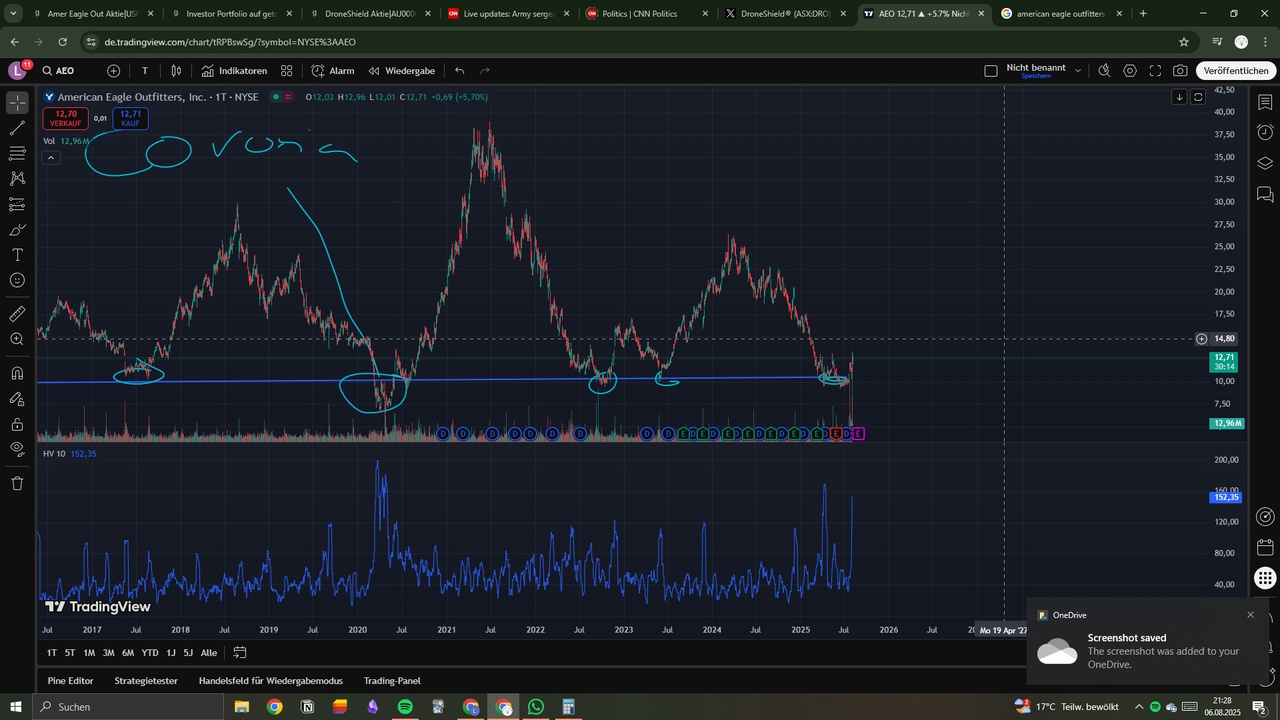Switch to the DroneShield Aktie browser tab
The width and height of the screenshot is (1280, 720).
[x=370, y=14]
